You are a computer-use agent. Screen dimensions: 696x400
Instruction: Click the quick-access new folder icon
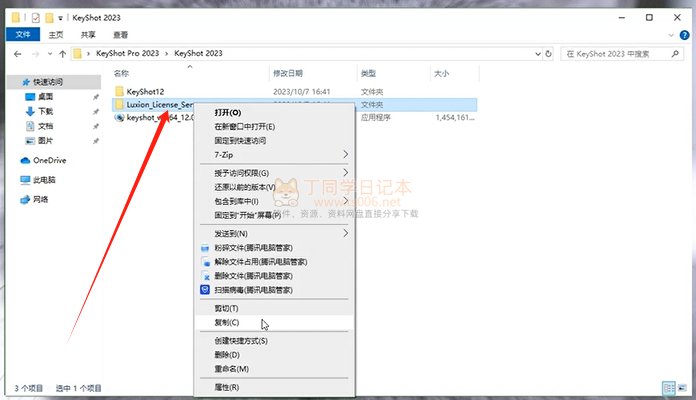click(49, 18)
